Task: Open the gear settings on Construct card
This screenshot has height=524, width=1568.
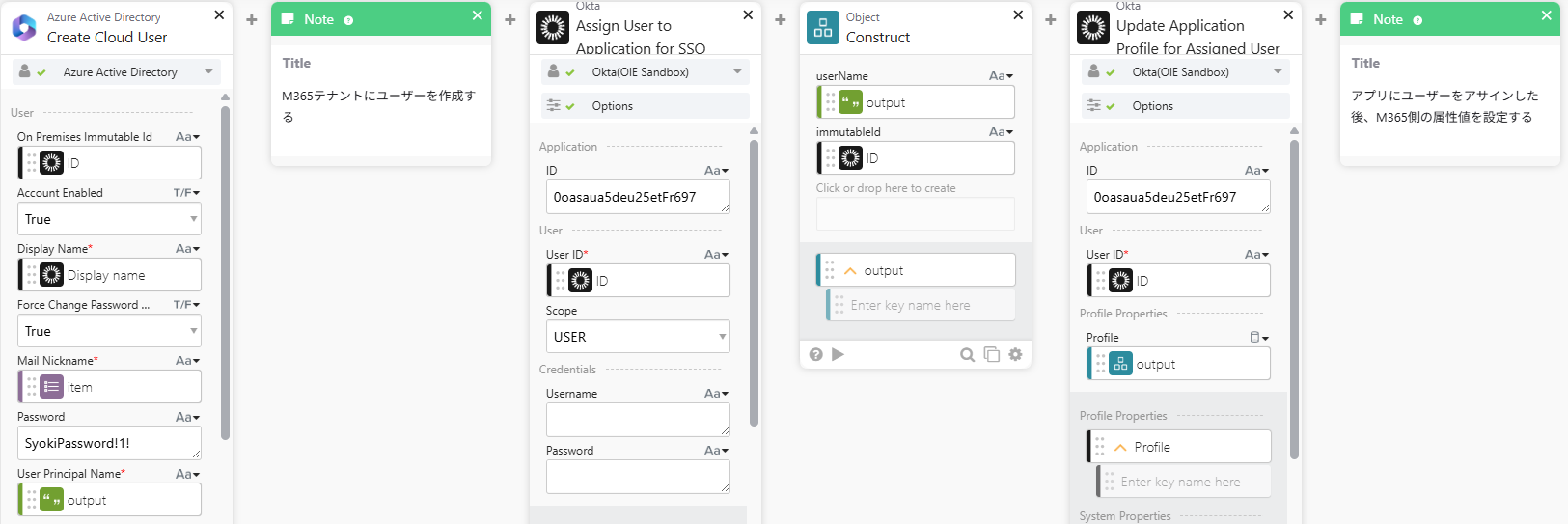Action: [x=1015, y=354]
